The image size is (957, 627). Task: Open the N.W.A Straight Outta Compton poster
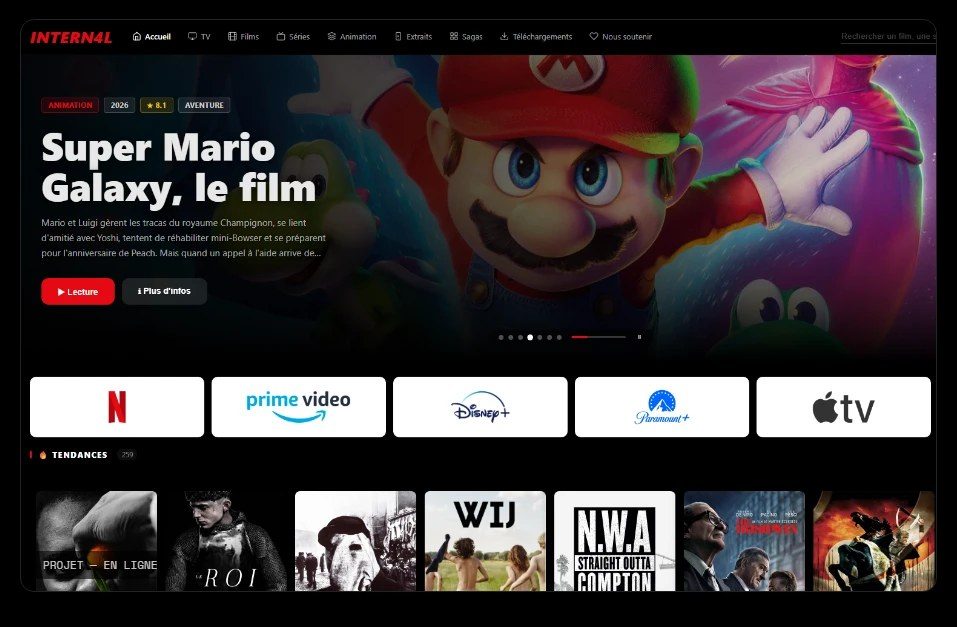pos(615,541)
